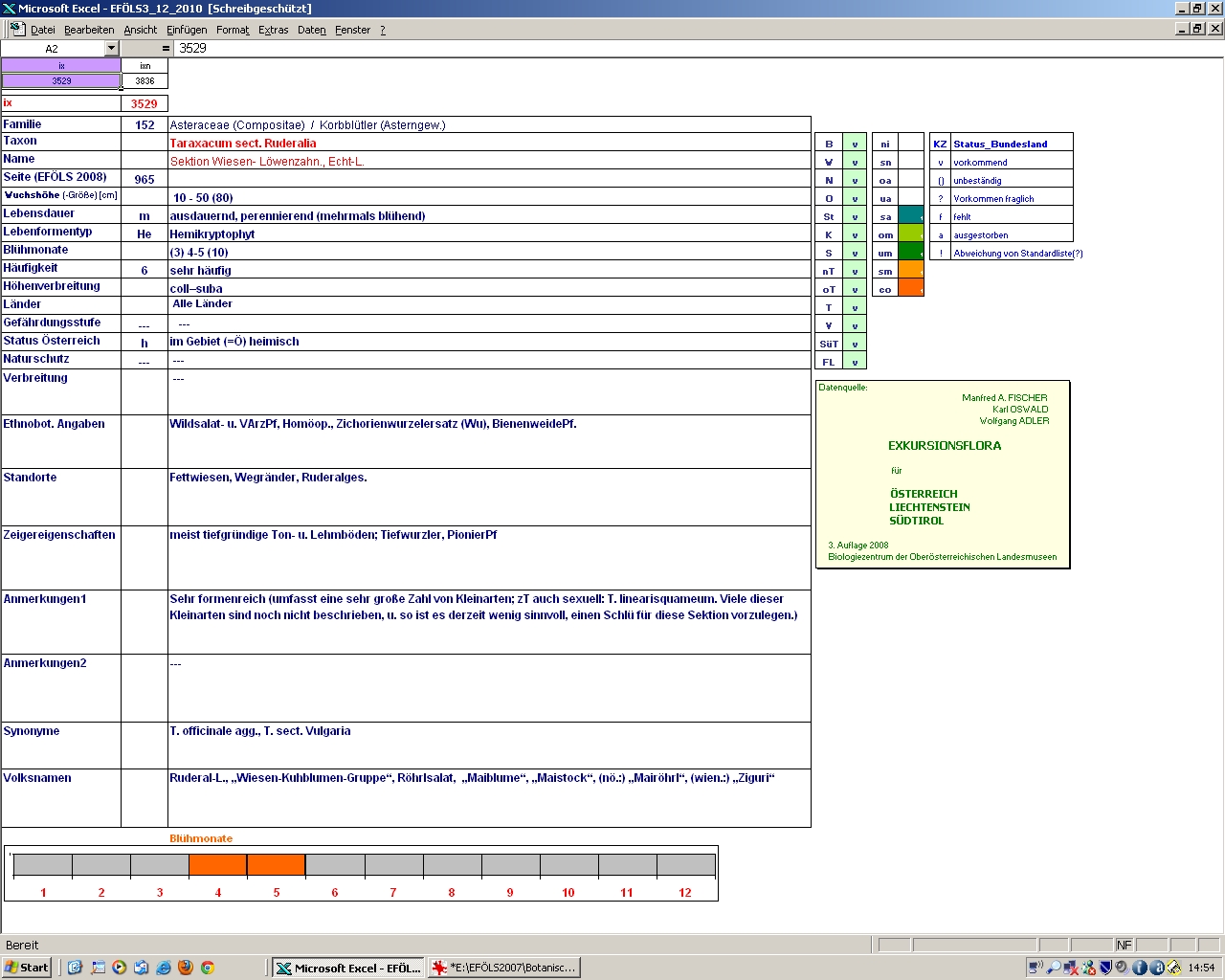This screenshot has width=1225, height=980.
Task: Select the red-orange co color swatch
Action: click(x=911, y=289)
